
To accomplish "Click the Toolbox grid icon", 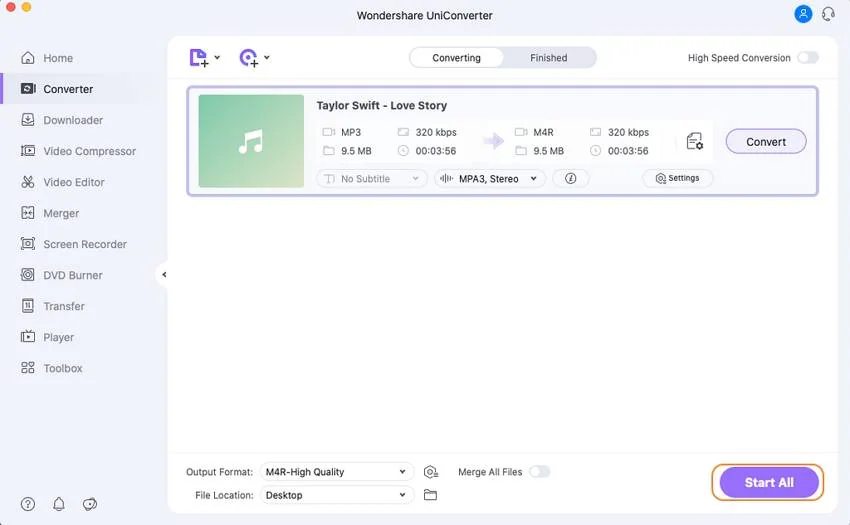I will (28, 368).
